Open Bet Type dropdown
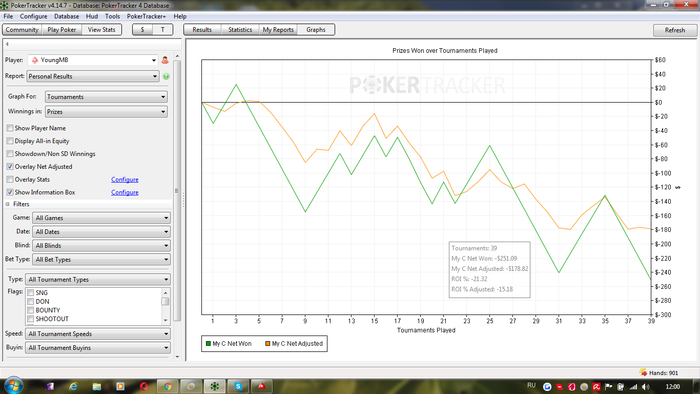The image size is (700, 394). pyautogui.click(x=101, y=259)
